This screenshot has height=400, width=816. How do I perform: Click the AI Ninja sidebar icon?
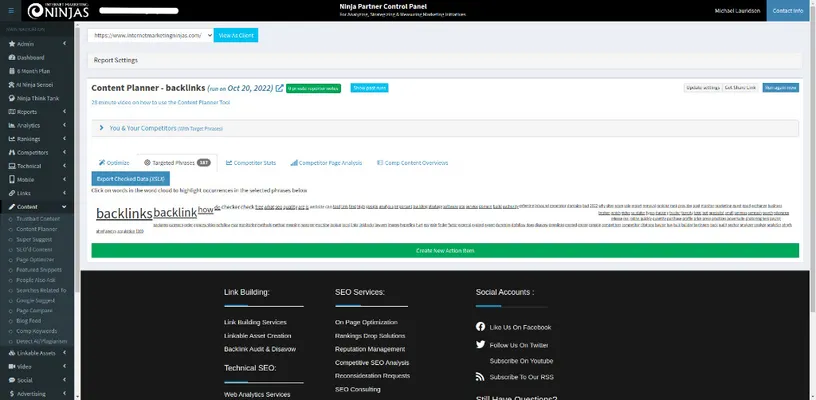click(x=10, y=85)
